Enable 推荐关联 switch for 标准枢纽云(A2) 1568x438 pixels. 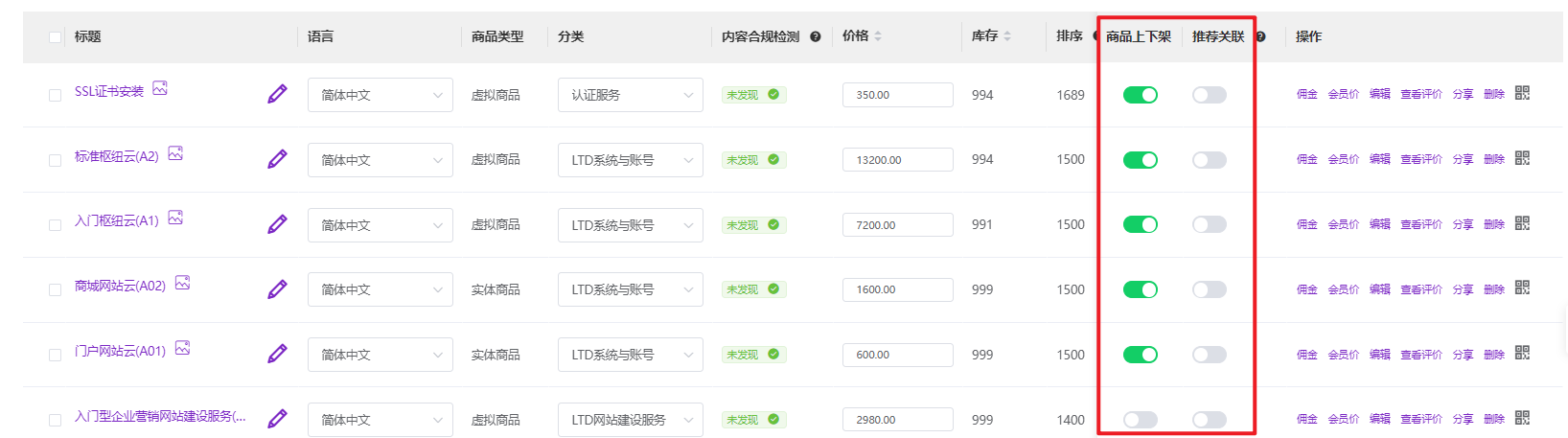tap(1209, 160)
